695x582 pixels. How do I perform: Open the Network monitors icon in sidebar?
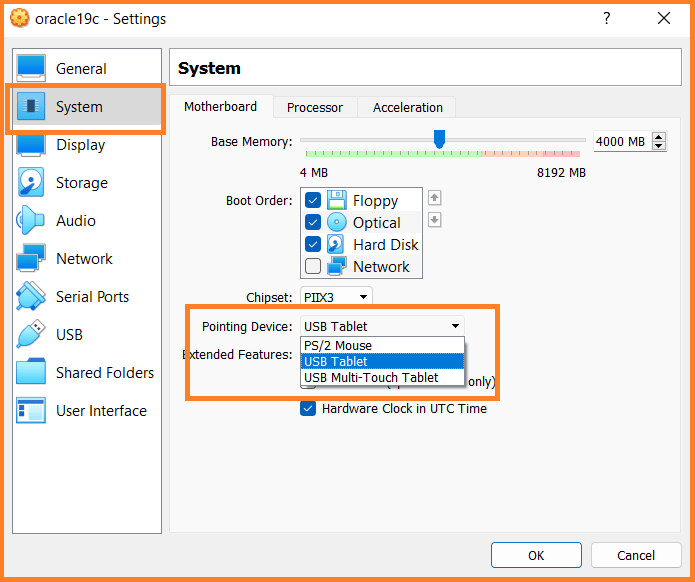click(30, 258)
